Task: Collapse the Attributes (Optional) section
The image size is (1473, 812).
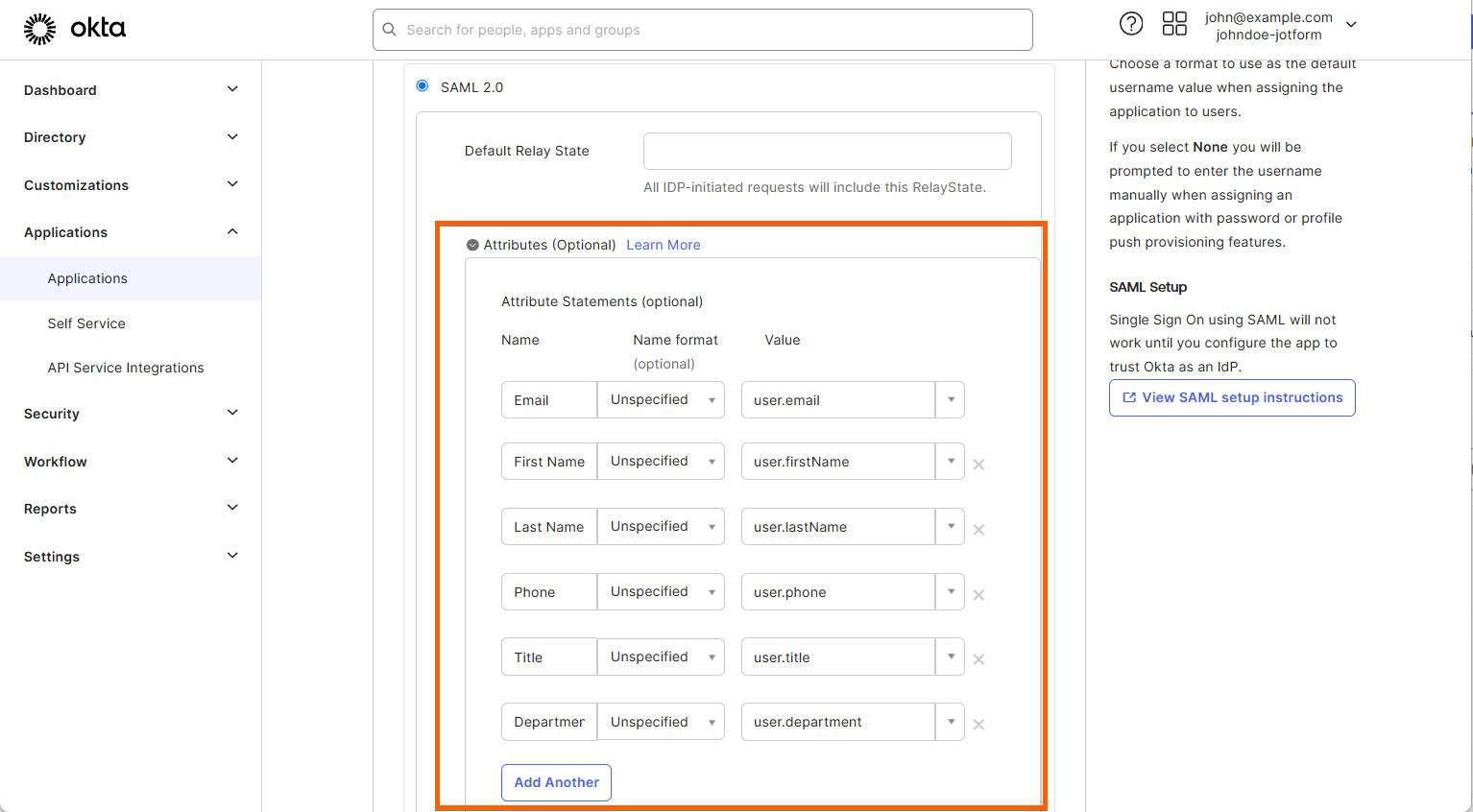Action: [x=472, y=245]
